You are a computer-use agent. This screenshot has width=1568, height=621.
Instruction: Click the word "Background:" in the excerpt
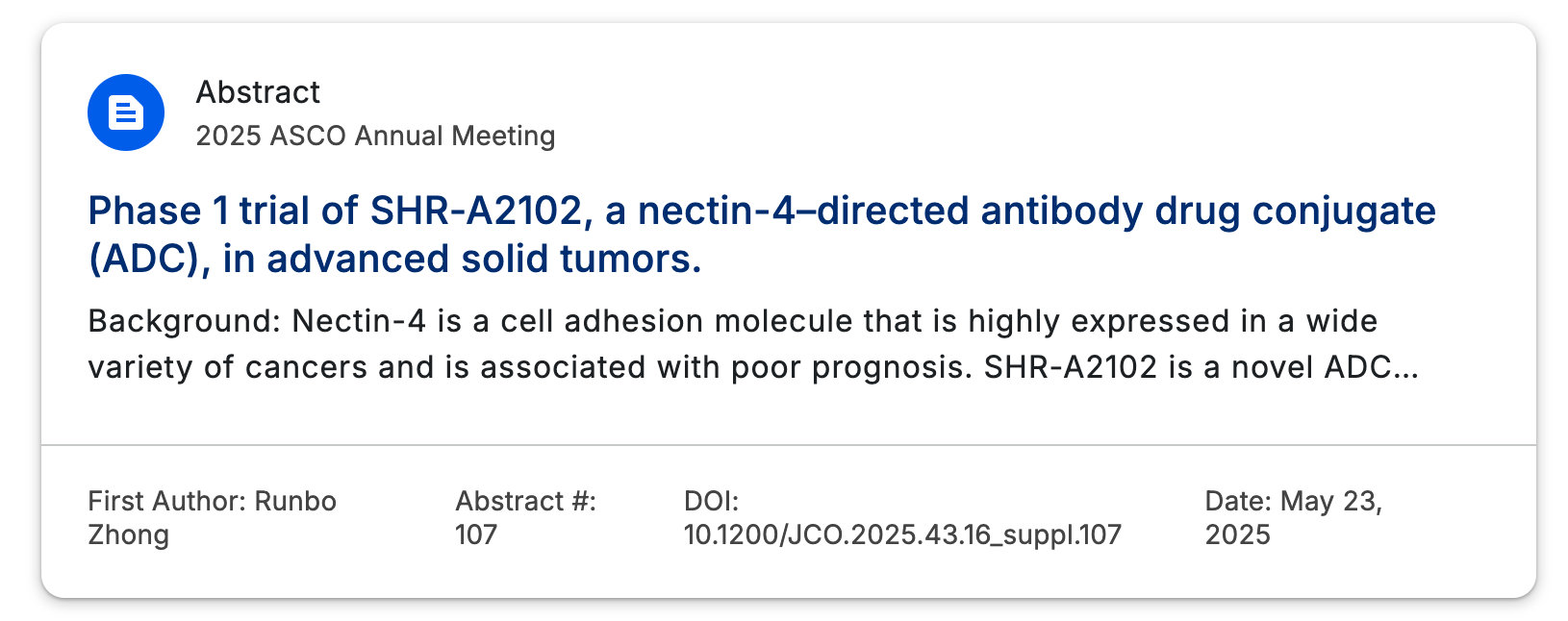[184, 321]
